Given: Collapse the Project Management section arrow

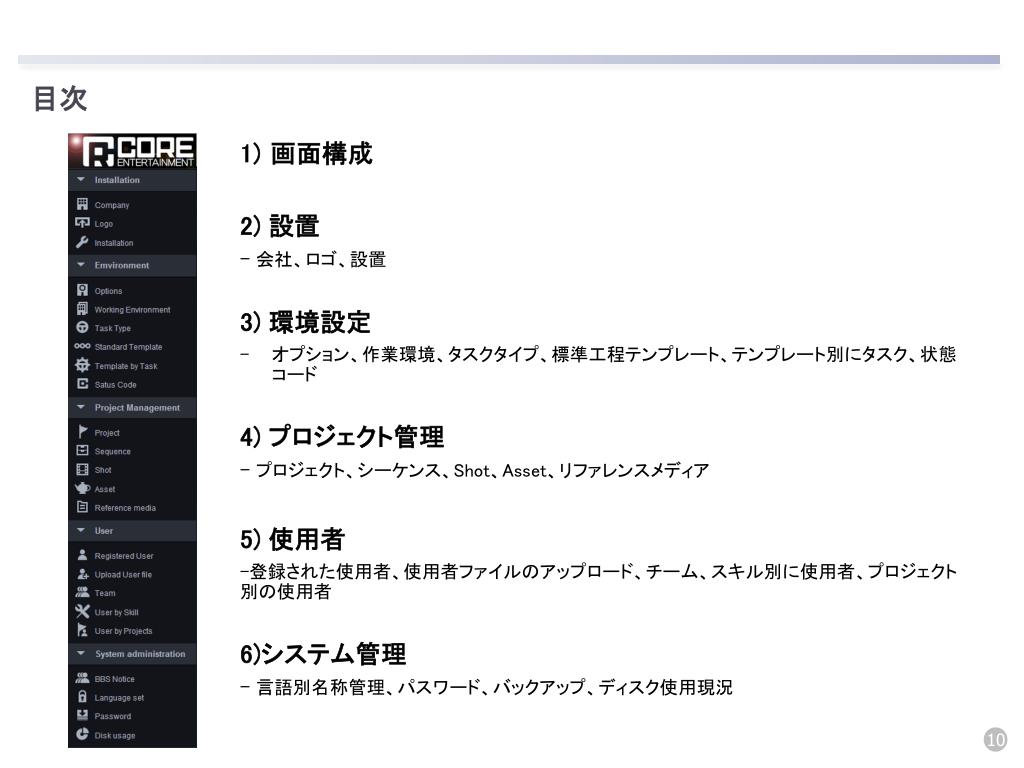Looking at the screenshot, I should (x=81, y=407).
